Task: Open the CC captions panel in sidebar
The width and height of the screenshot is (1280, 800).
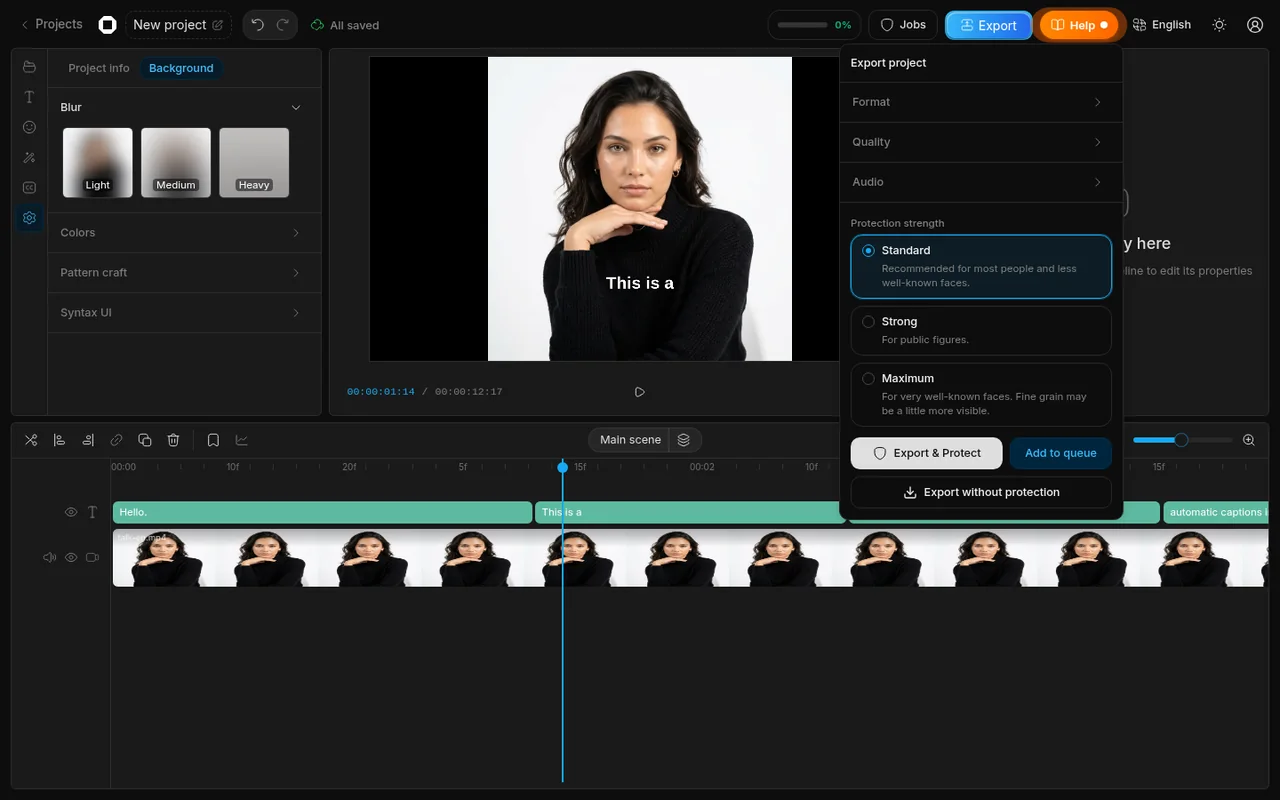Action: coord(29,187)
